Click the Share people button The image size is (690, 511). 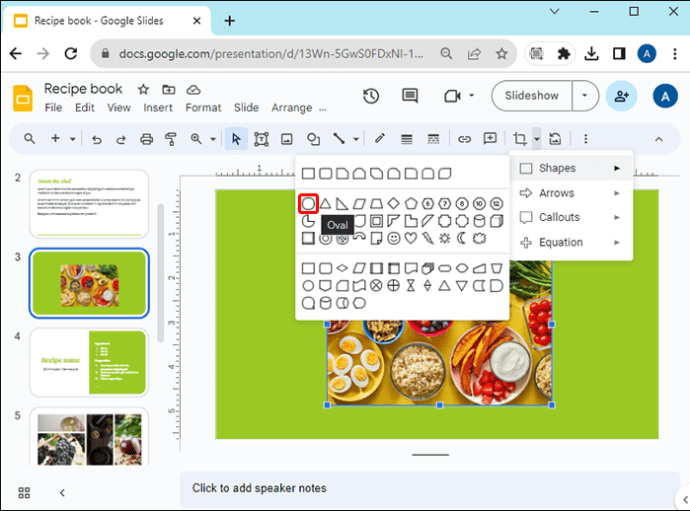(x=621, y=96)
